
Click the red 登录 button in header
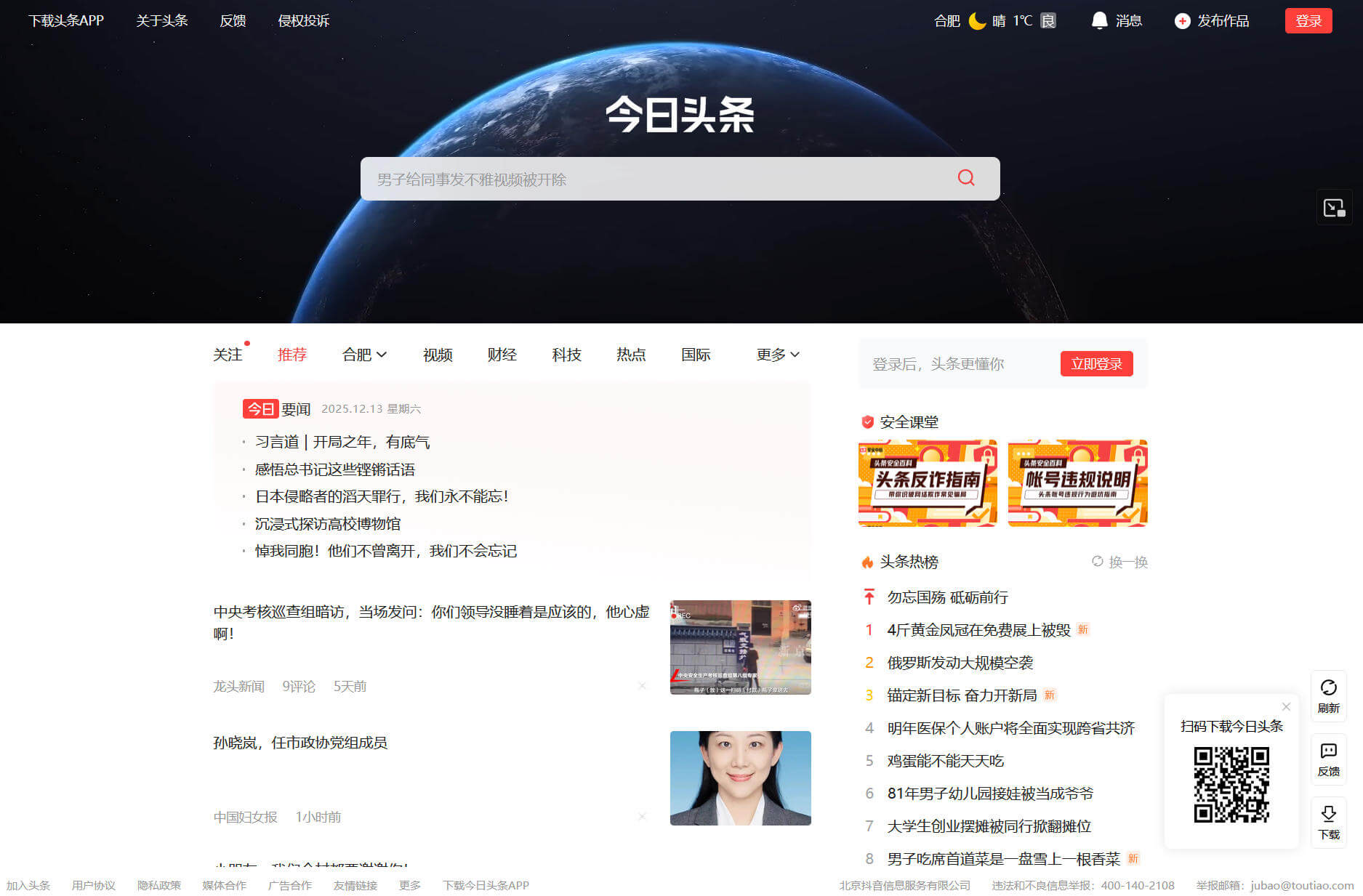coord(1308,21)
